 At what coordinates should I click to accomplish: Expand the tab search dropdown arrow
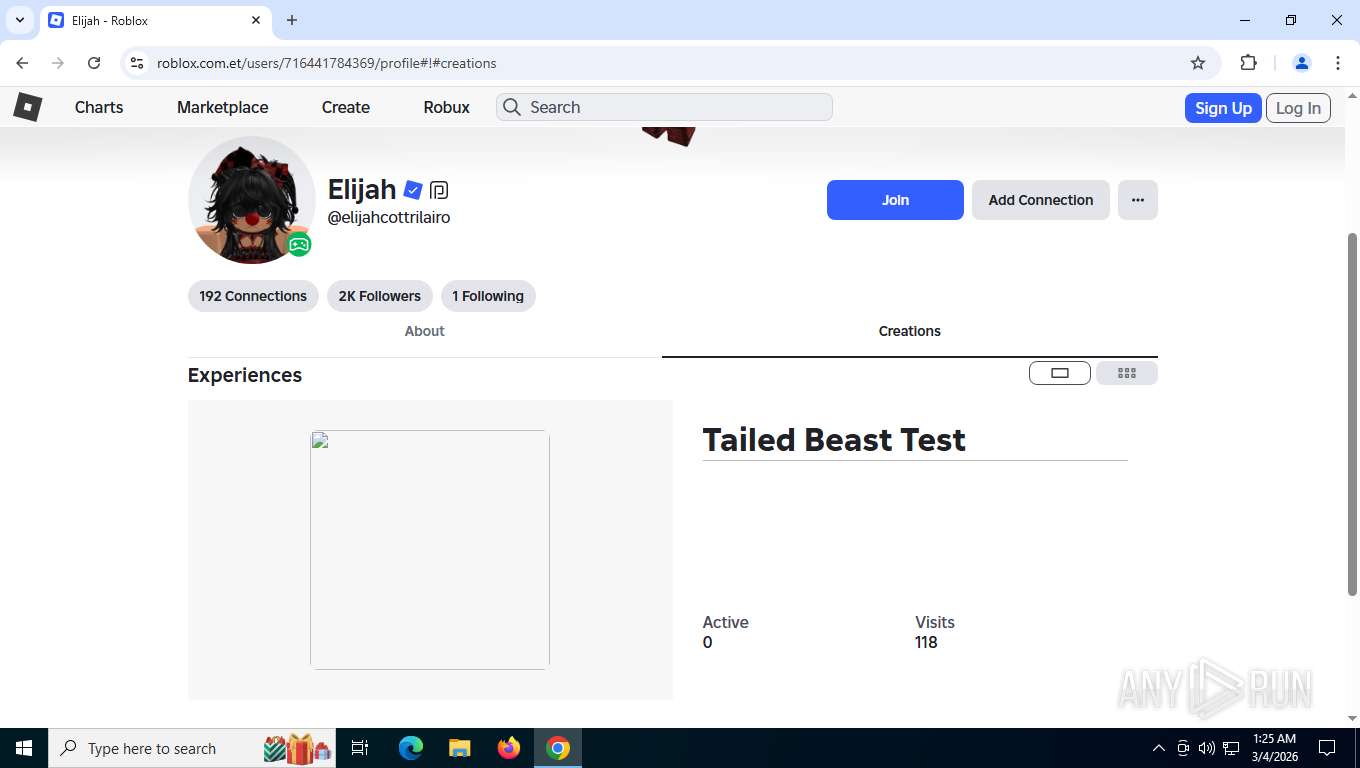coord(19,20)
